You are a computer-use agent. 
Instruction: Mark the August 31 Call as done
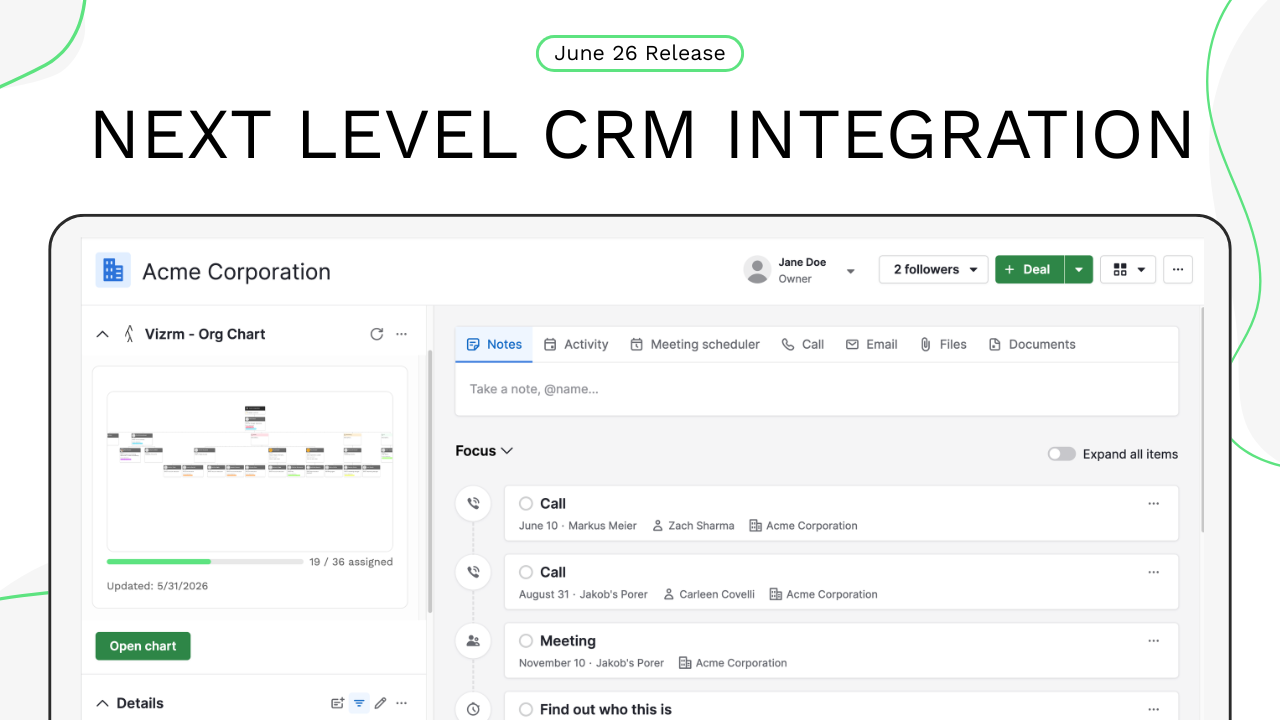click(526, 572)
